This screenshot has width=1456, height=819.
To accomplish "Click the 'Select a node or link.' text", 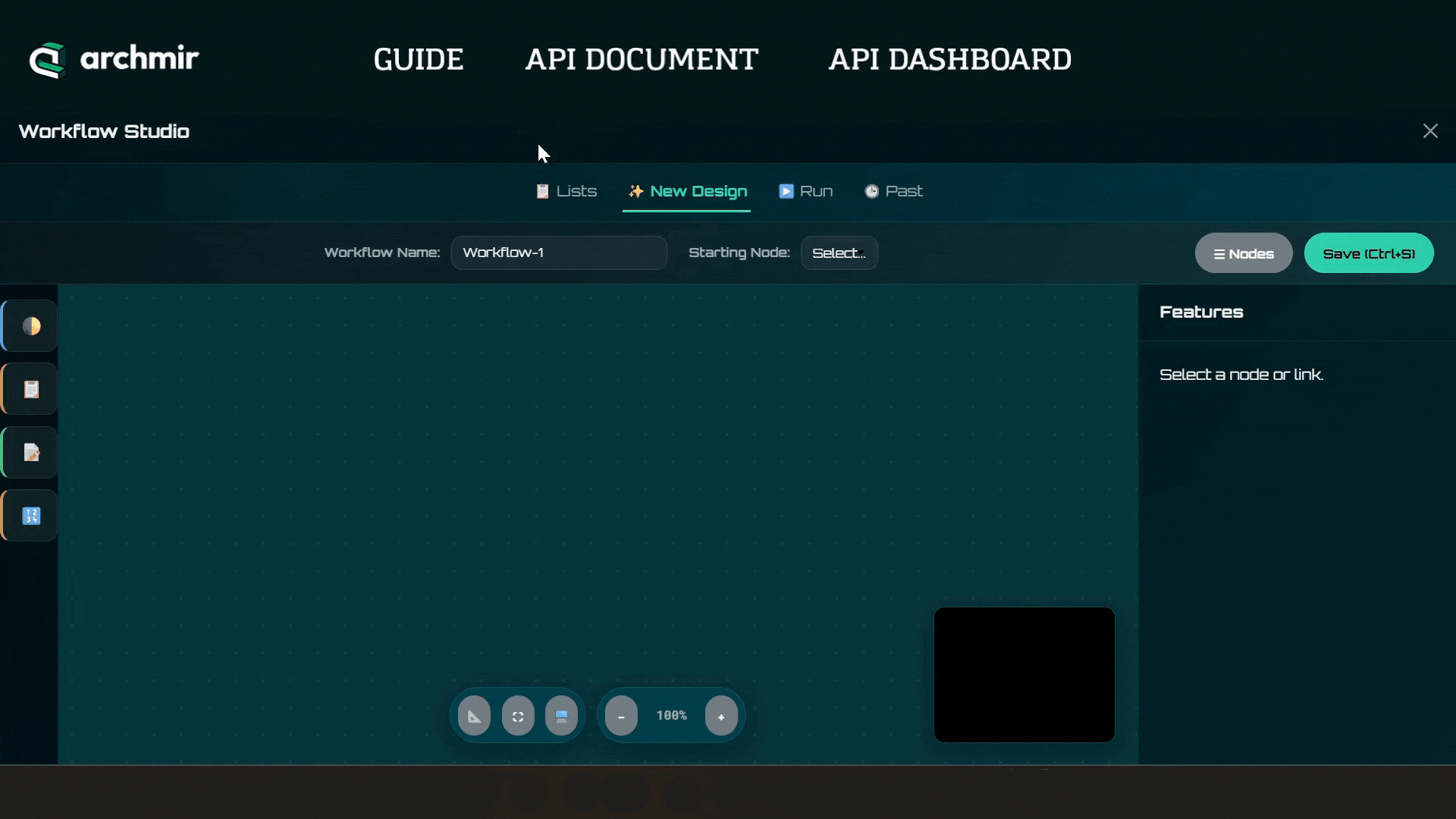I will pyautogui.click(x=1241, y=375).
